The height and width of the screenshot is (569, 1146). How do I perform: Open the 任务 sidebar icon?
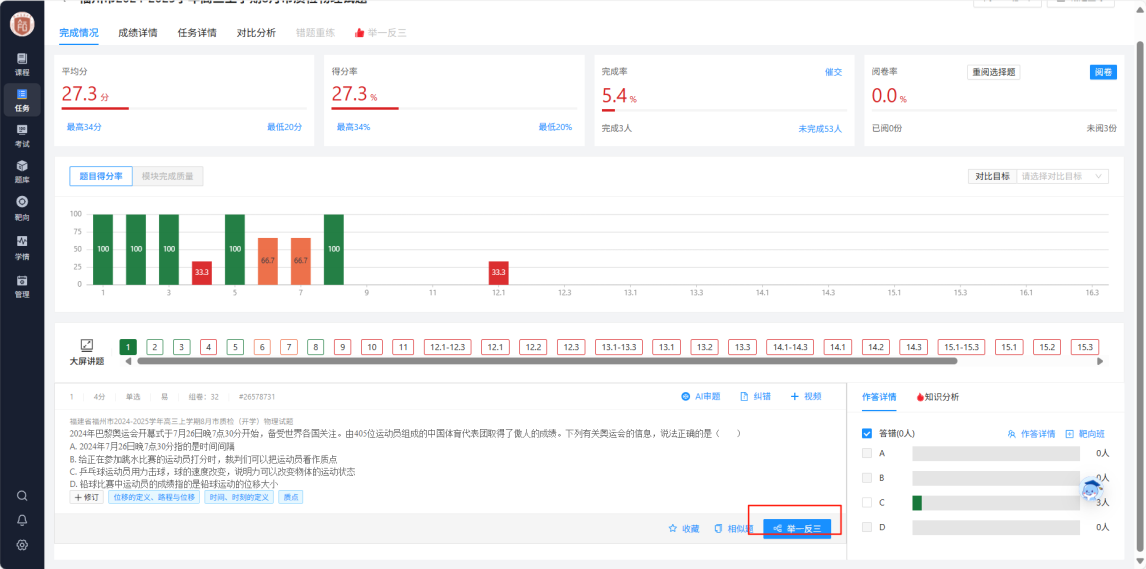coord(22,100)
